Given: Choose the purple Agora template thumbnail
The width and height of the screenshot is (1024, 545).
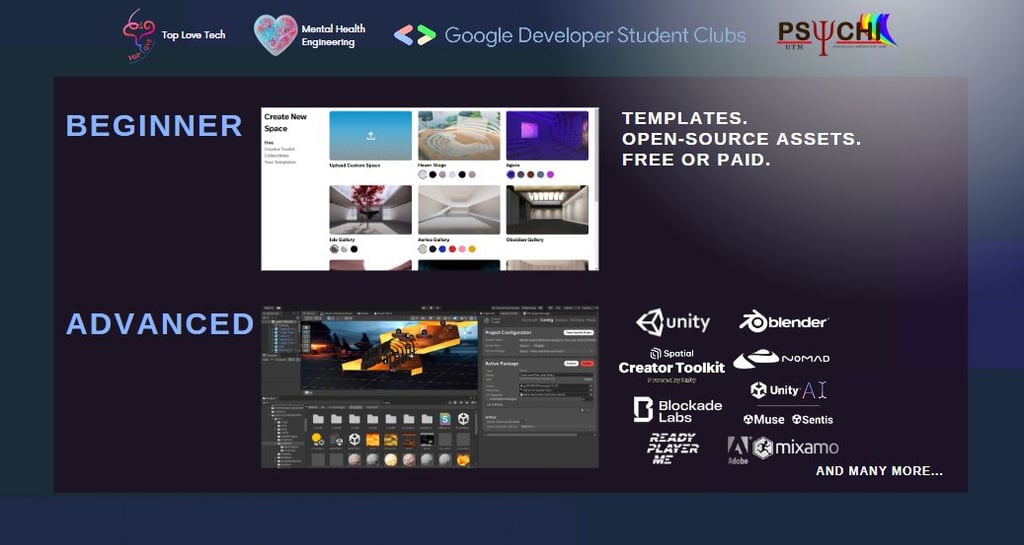Looking at the screenshot, I should click(x=547, y=136).
